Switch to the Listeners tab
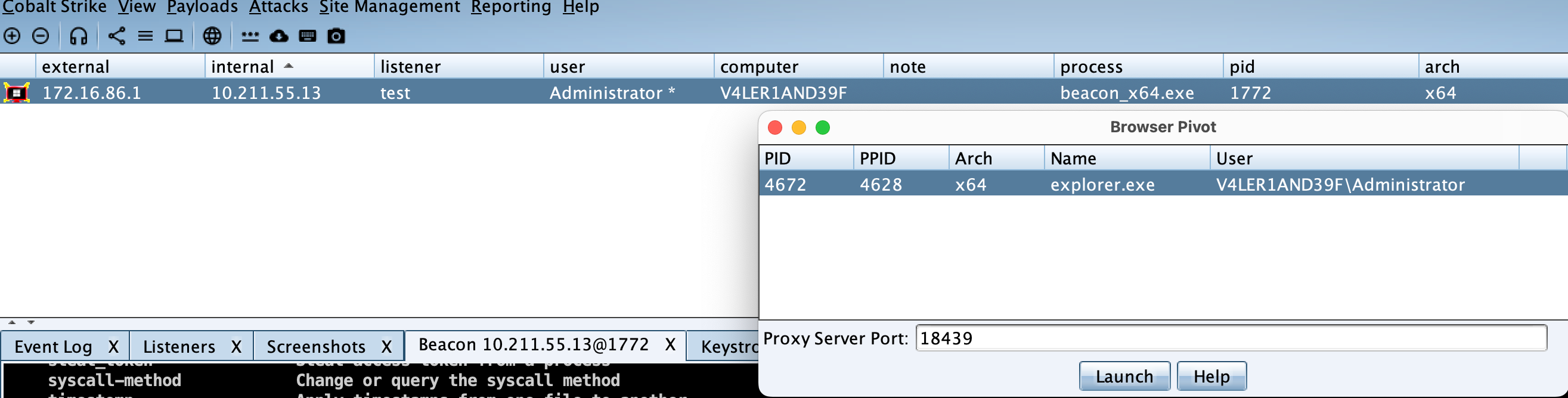The height and width of the screenshot is (398, 1568). (x=179, y=346)
